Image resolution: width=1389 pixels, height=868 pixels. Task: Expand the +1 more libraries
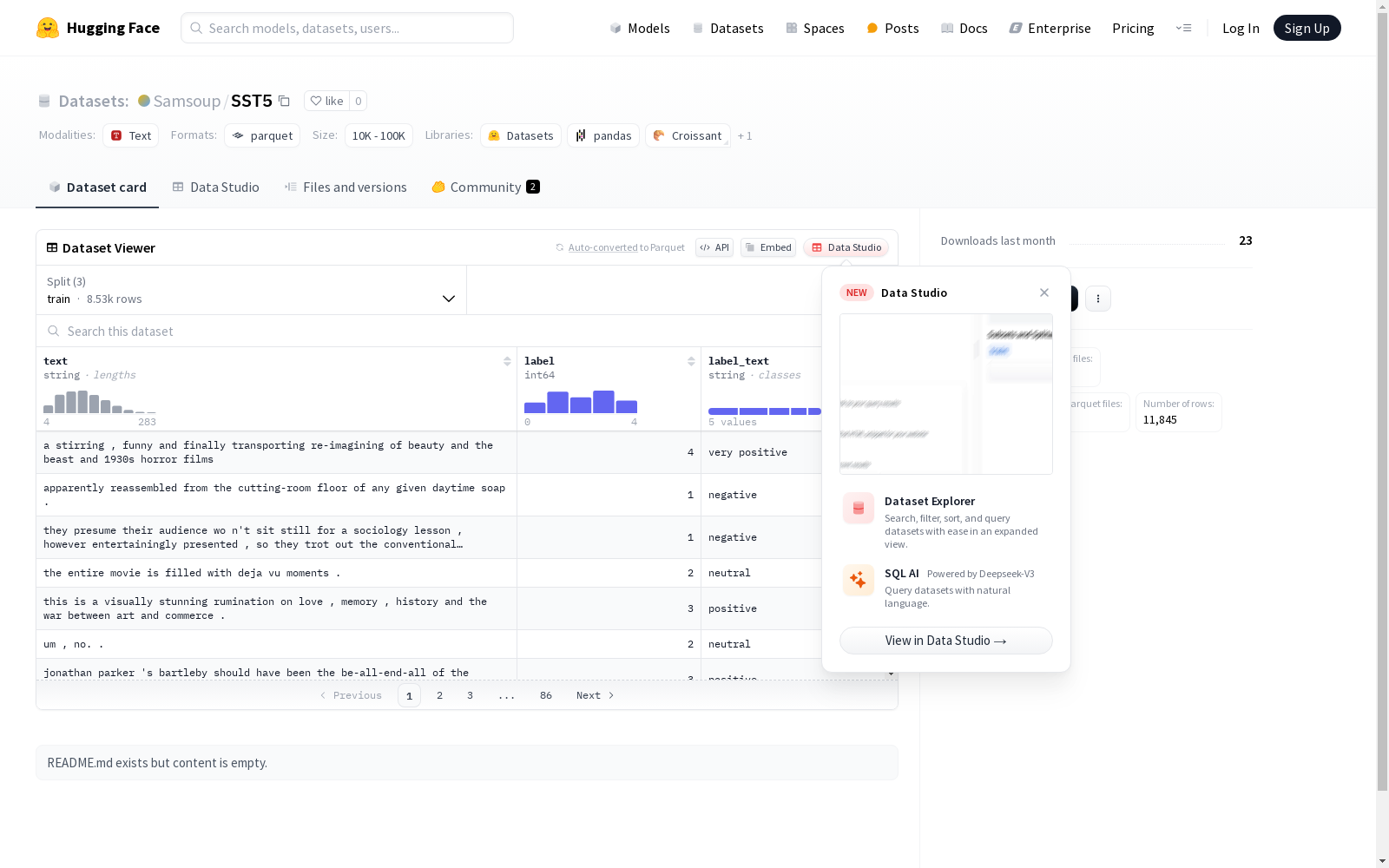pos(745,135)
